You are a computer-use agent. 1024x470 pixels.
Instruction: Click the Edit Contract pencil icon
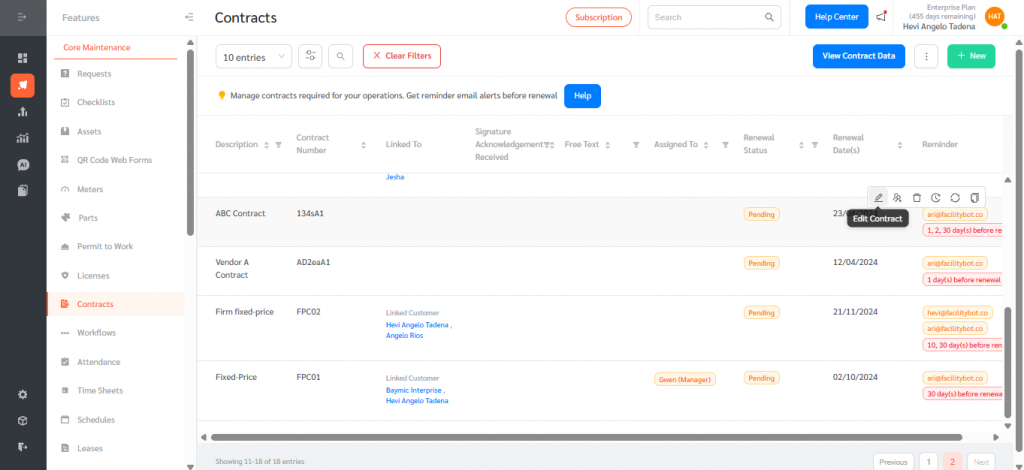(x=879, y=198)
